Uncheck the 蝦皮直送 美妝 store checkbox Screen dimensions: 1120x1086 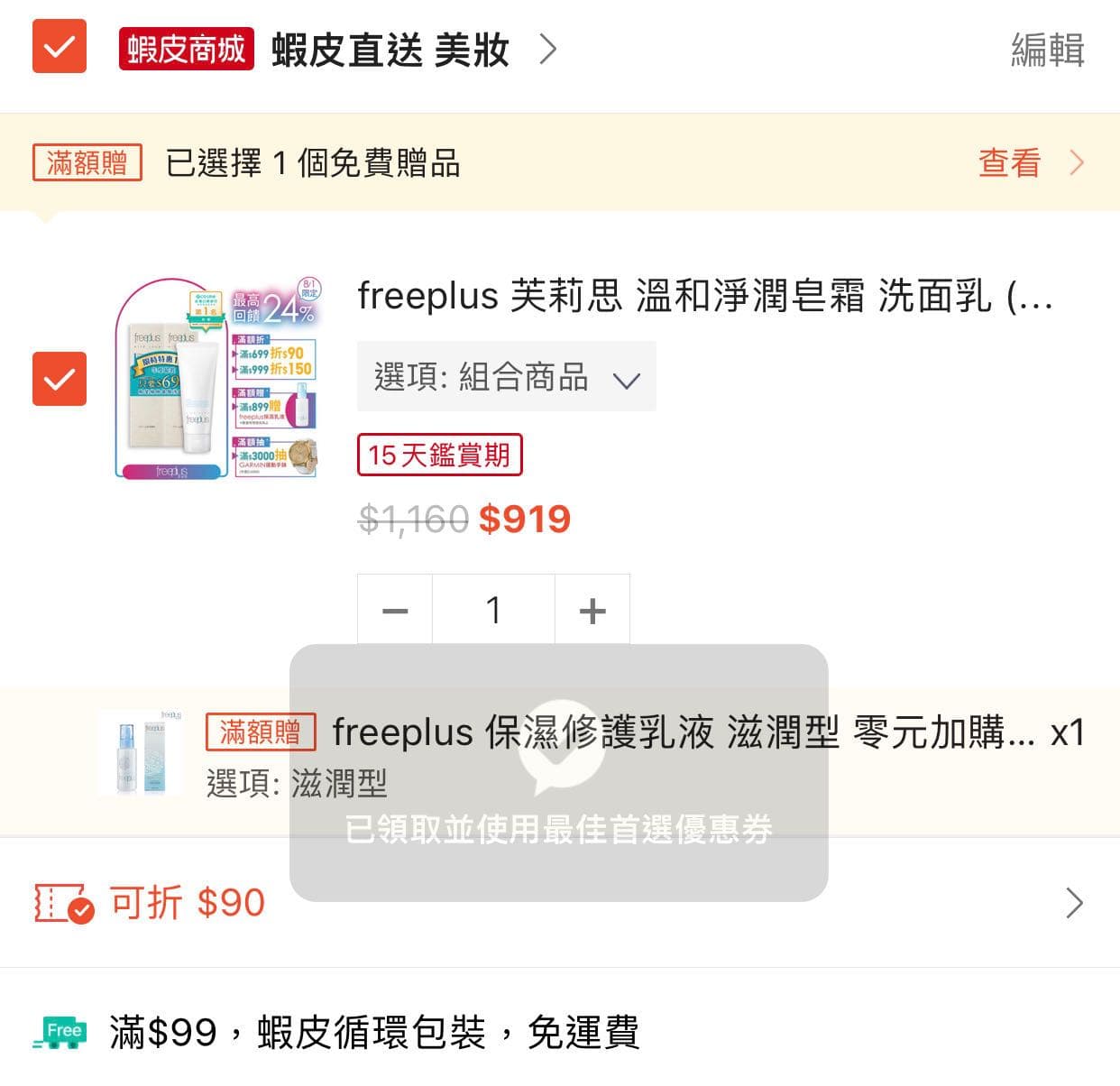click(x=60, y=48)
